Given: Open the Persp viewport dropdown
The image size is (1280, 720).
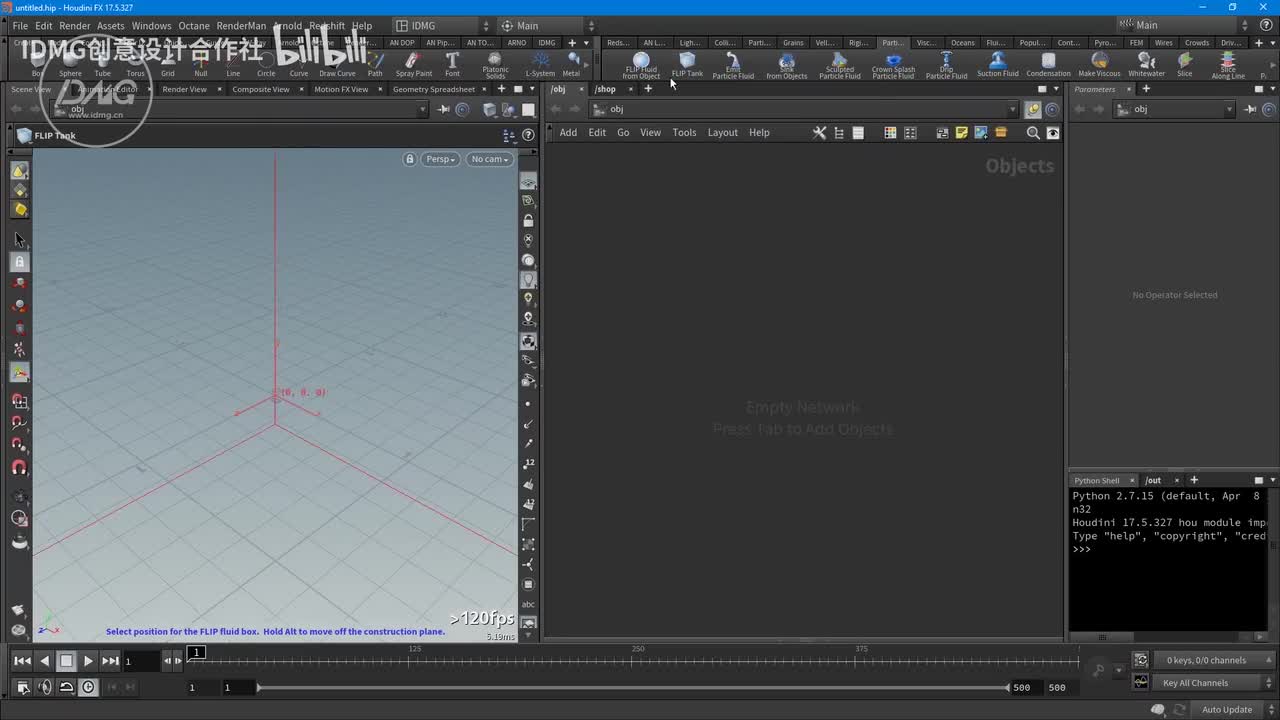Looking at the screenshot, I should click(440, 159).
